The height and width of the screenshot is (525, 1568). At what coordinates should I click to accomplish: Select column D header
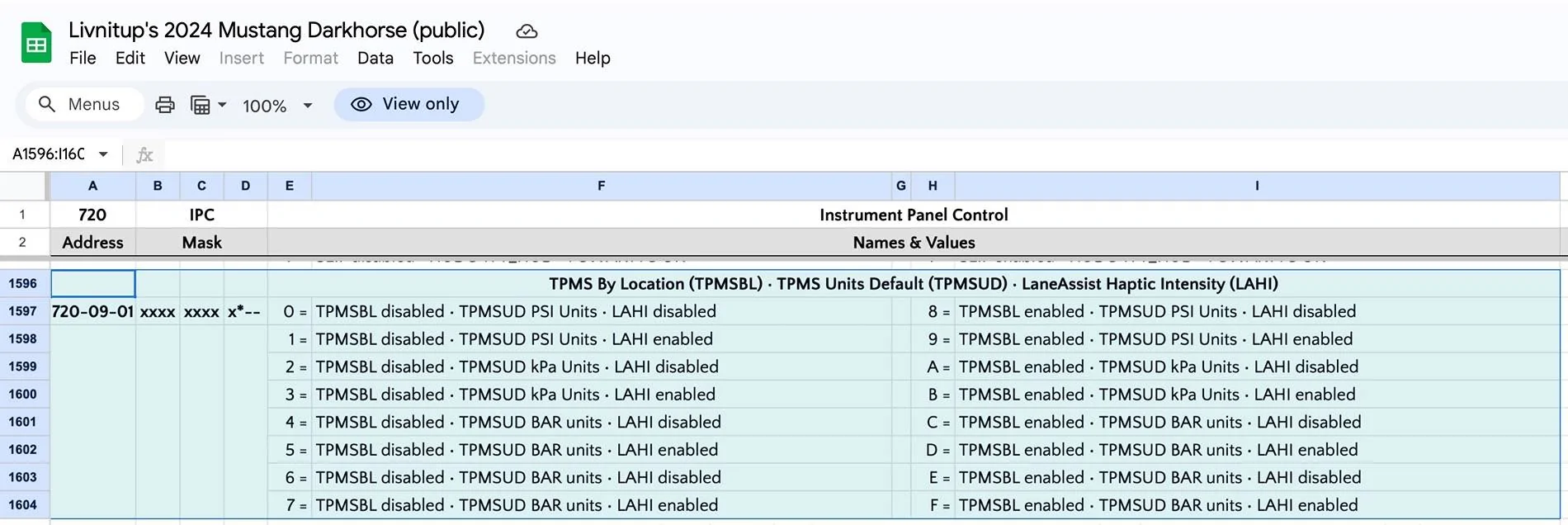[245, 186]
